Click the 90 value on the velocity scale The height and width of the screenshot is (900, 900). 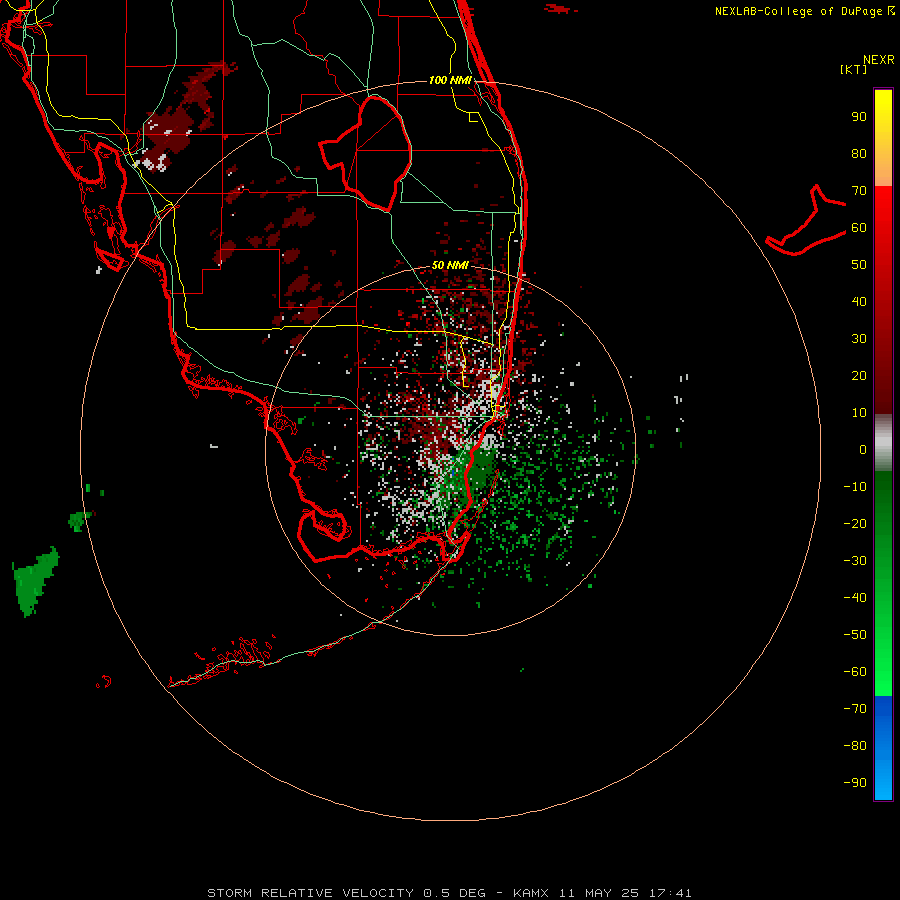(x=859, y=117)
